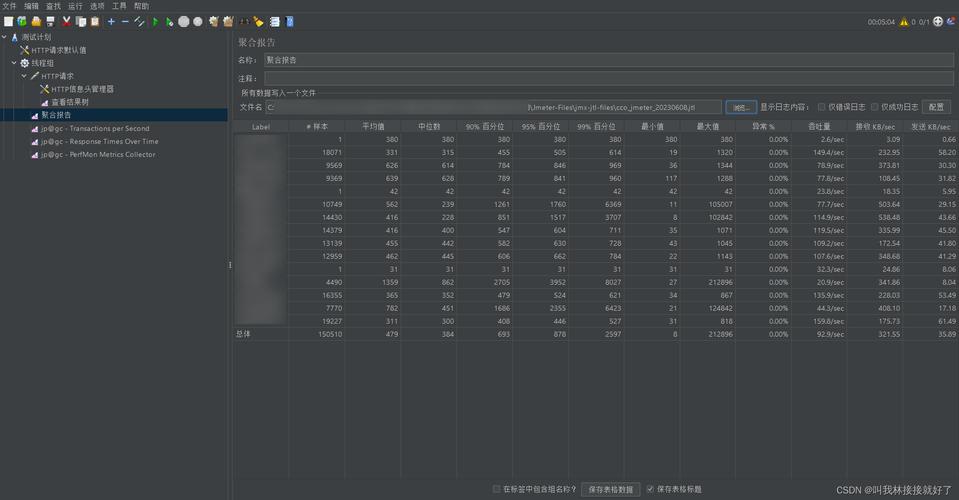This screenshot has width=959, height=500.
Task: Click the Open file toolbar icon
Action: coord(36,21)
